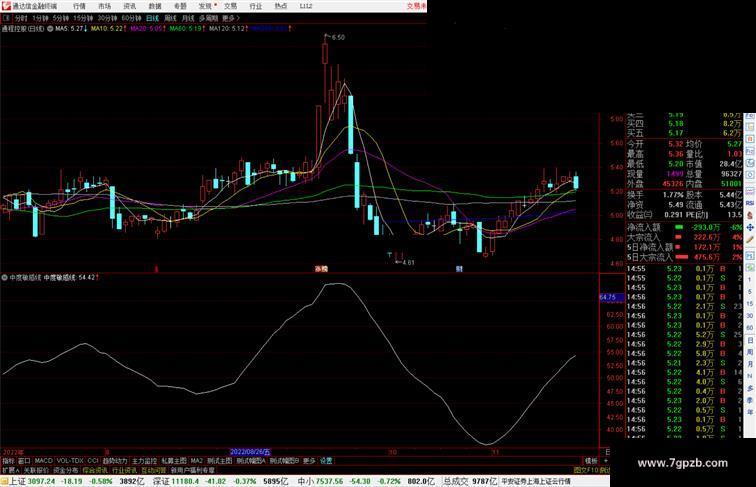756x487 pixels.
Task: Click the 买五 5.17 order row
Action: click(685, 133)
